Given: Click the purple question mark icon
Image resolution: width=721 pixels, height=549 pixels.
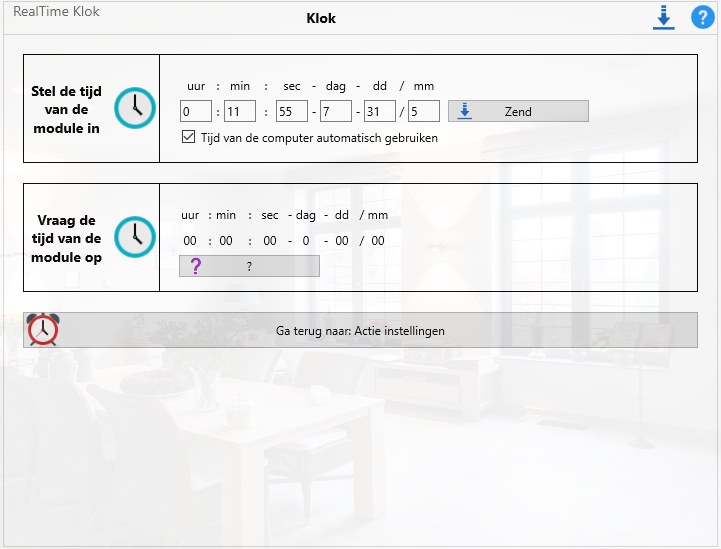Looking at the screenshot, I should click(x=196, y=266).
